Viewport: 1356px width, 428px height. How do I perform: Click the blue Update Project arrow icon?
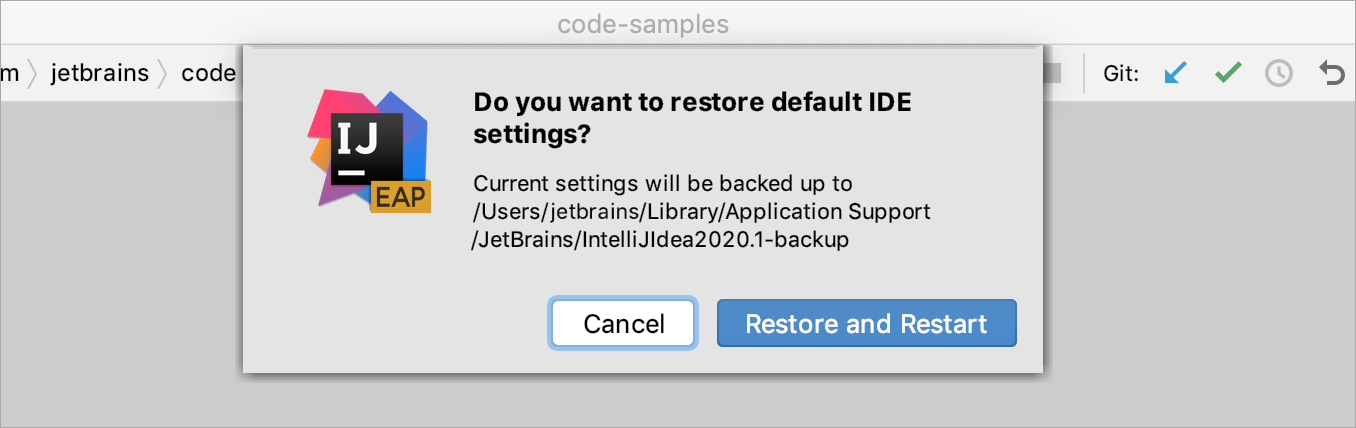tap(1176, 73)
